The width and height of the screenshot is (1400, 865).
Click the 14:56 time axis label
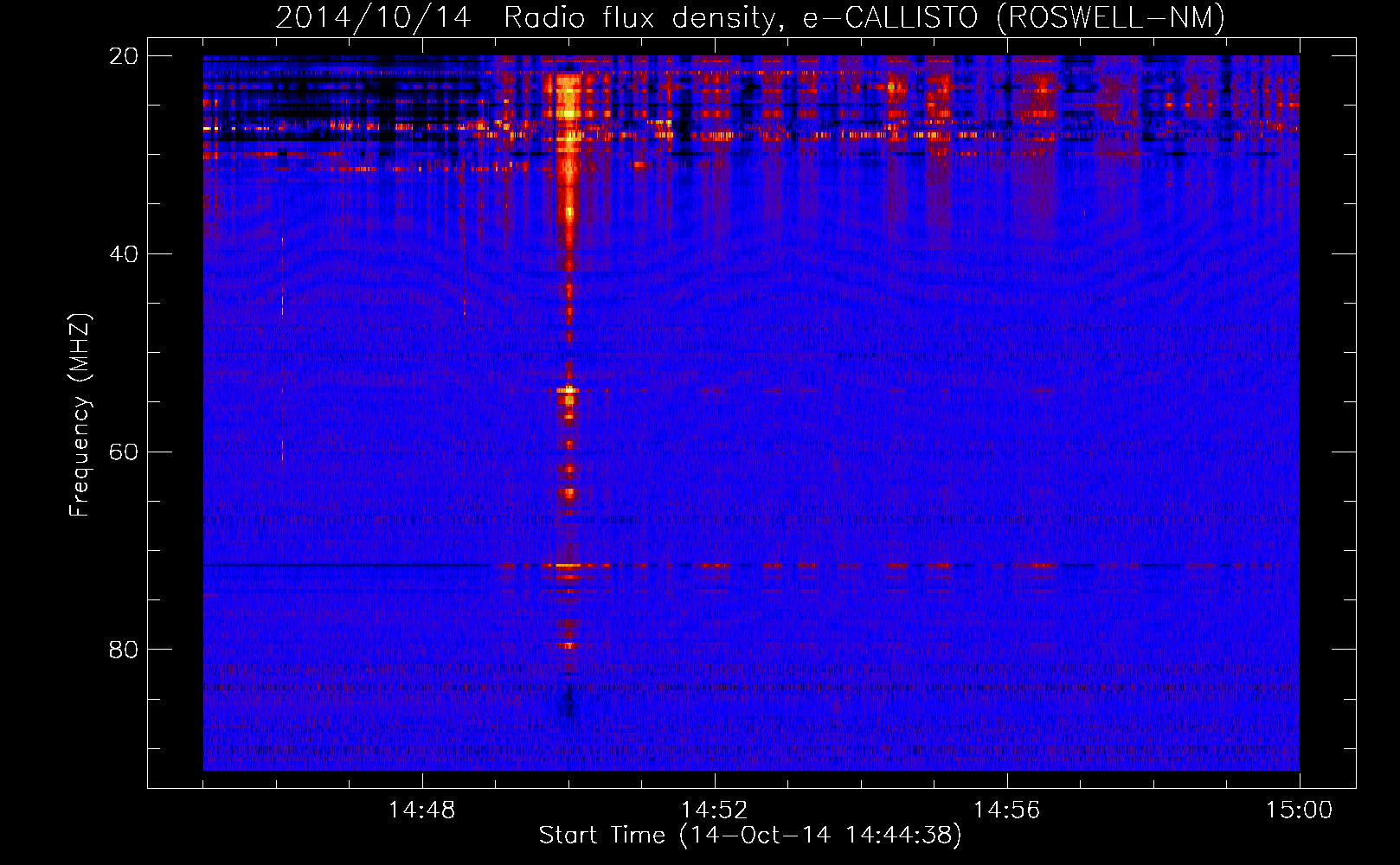[1006, 811]
